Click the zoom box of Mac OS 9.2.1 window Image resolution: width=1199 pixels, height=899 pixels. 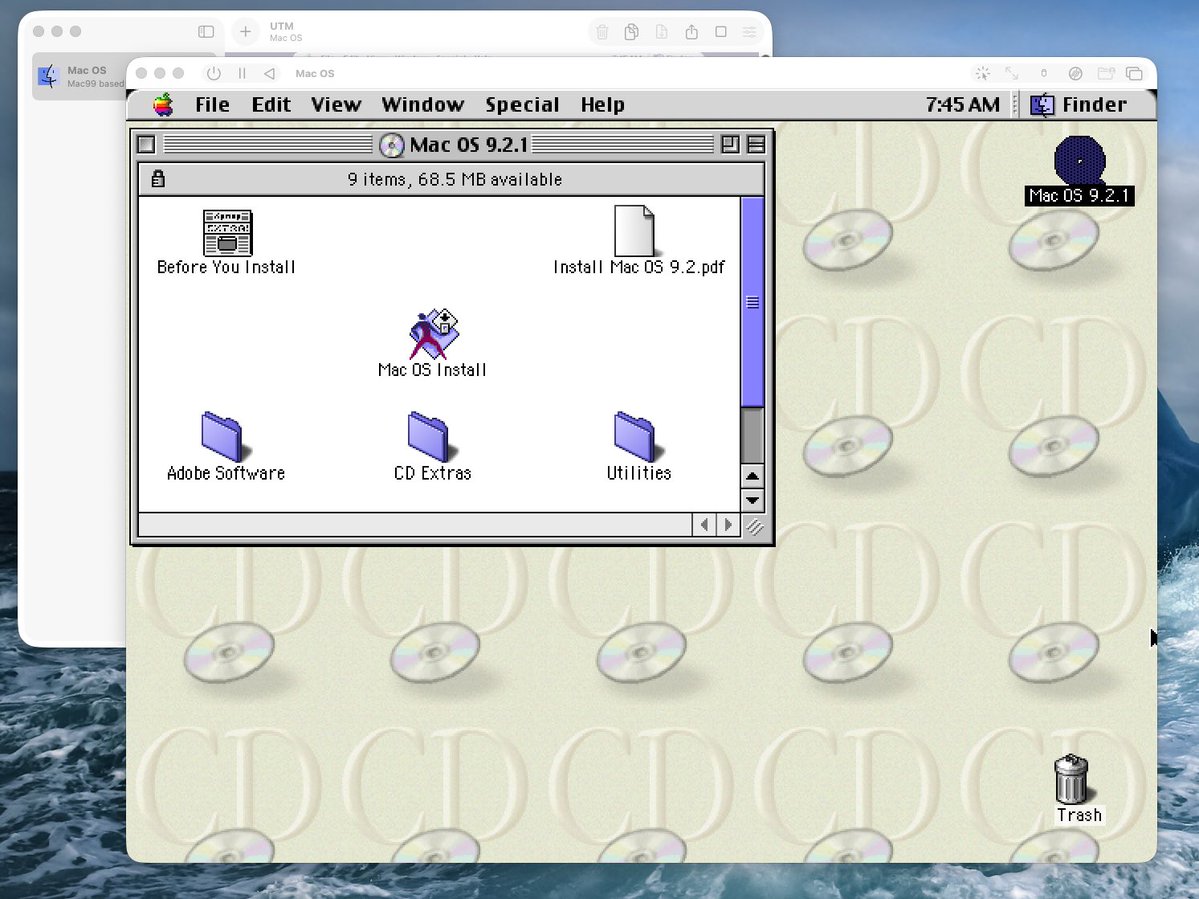tap(730, 144)
